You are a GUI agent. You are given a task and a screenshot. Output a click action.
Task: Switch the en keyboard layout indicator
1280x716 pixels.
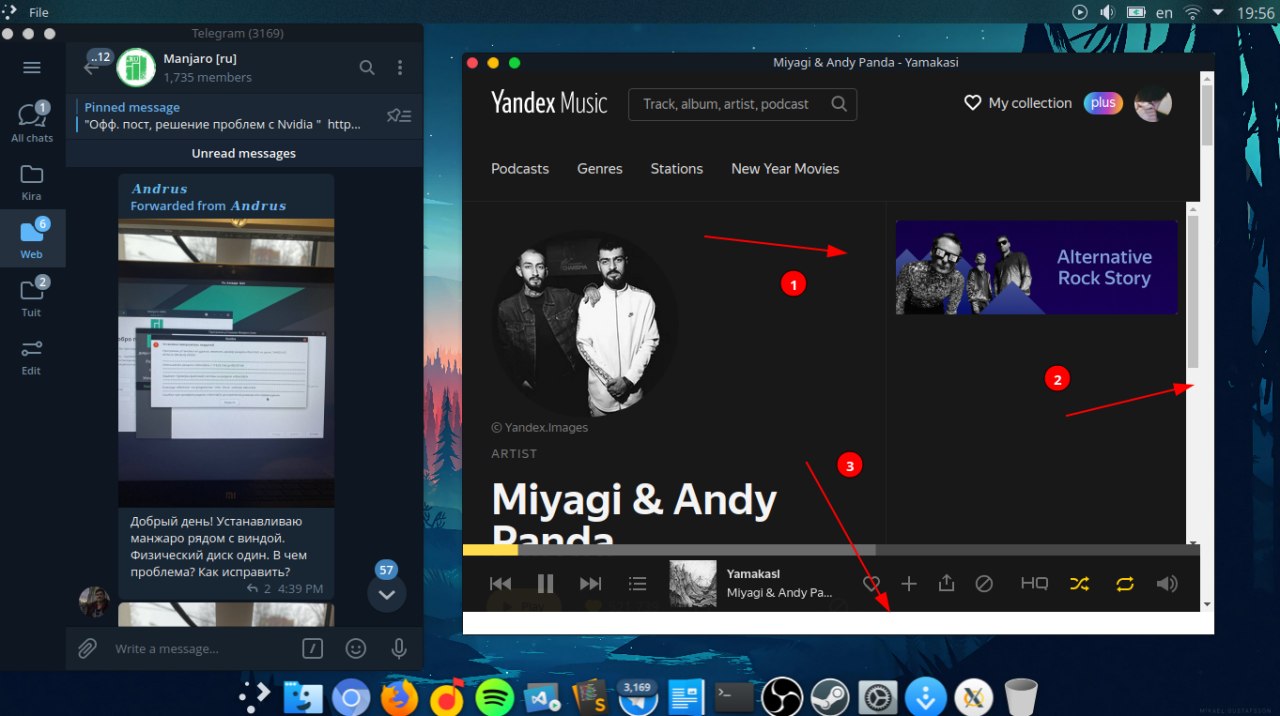[x=1164, y=13]
